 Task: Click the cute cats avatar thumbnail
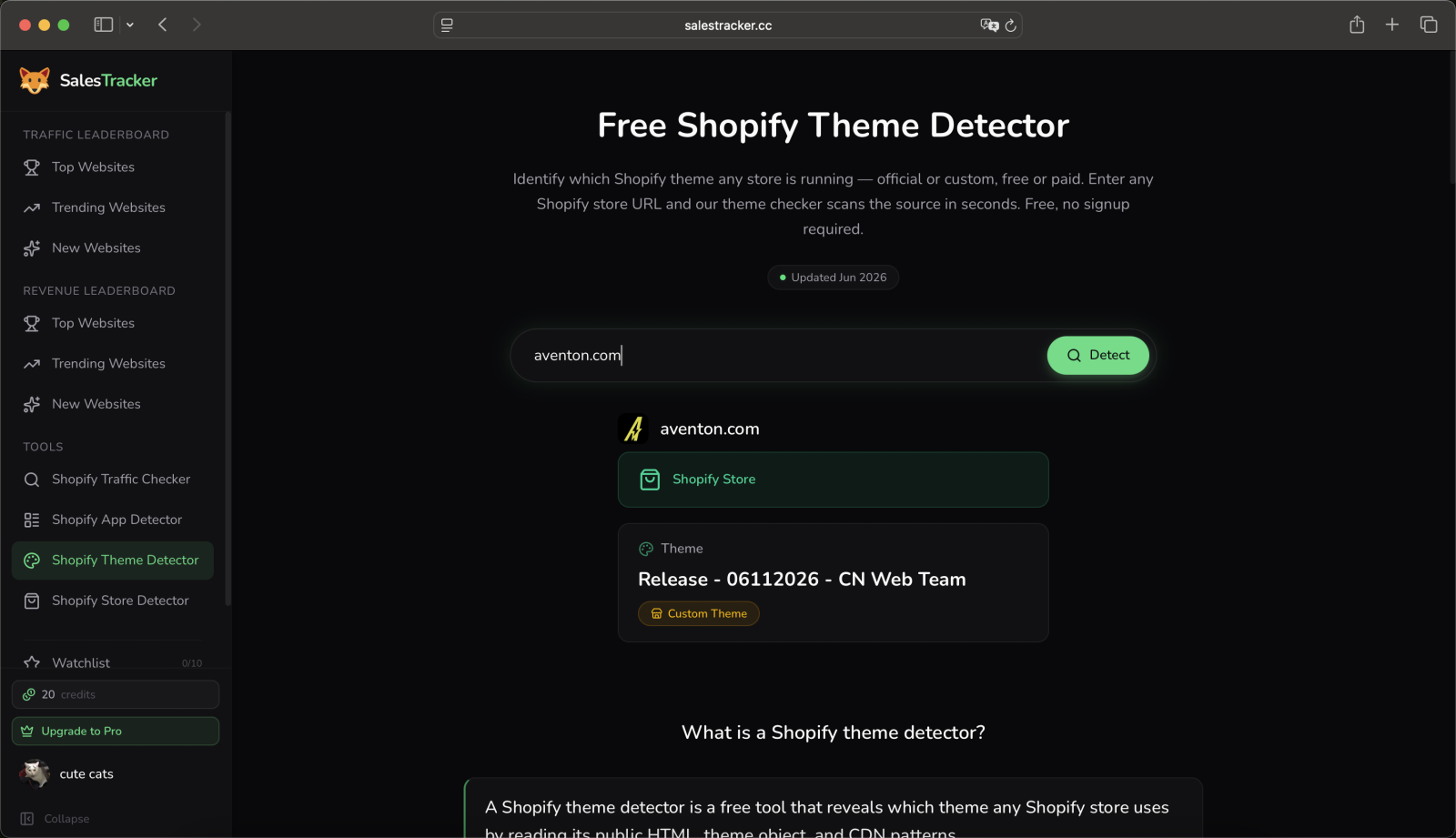point(35,773)
